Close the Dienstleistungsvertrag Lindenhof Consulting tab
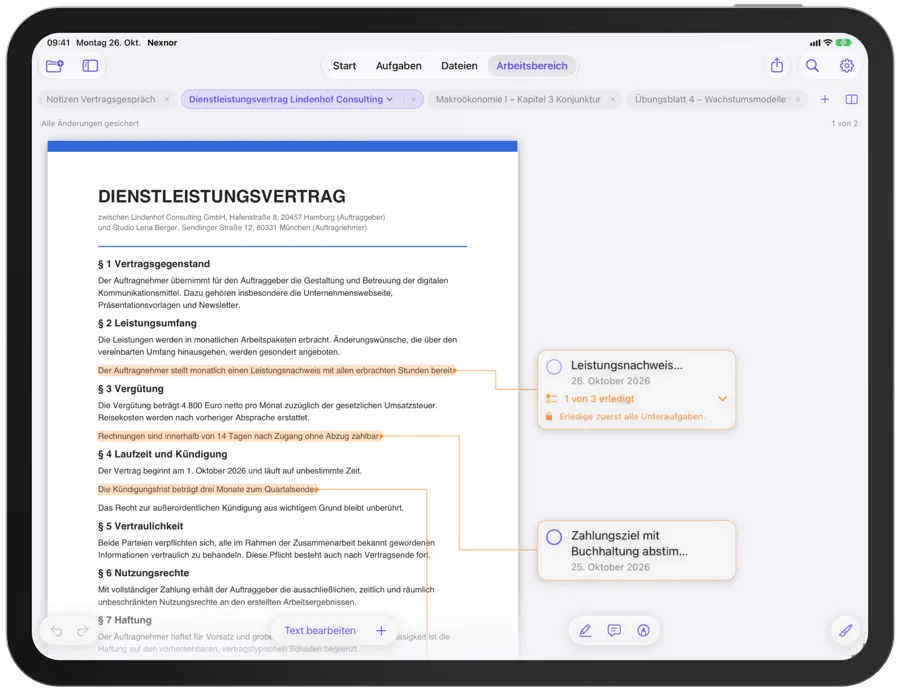 [x=413, y=99]
